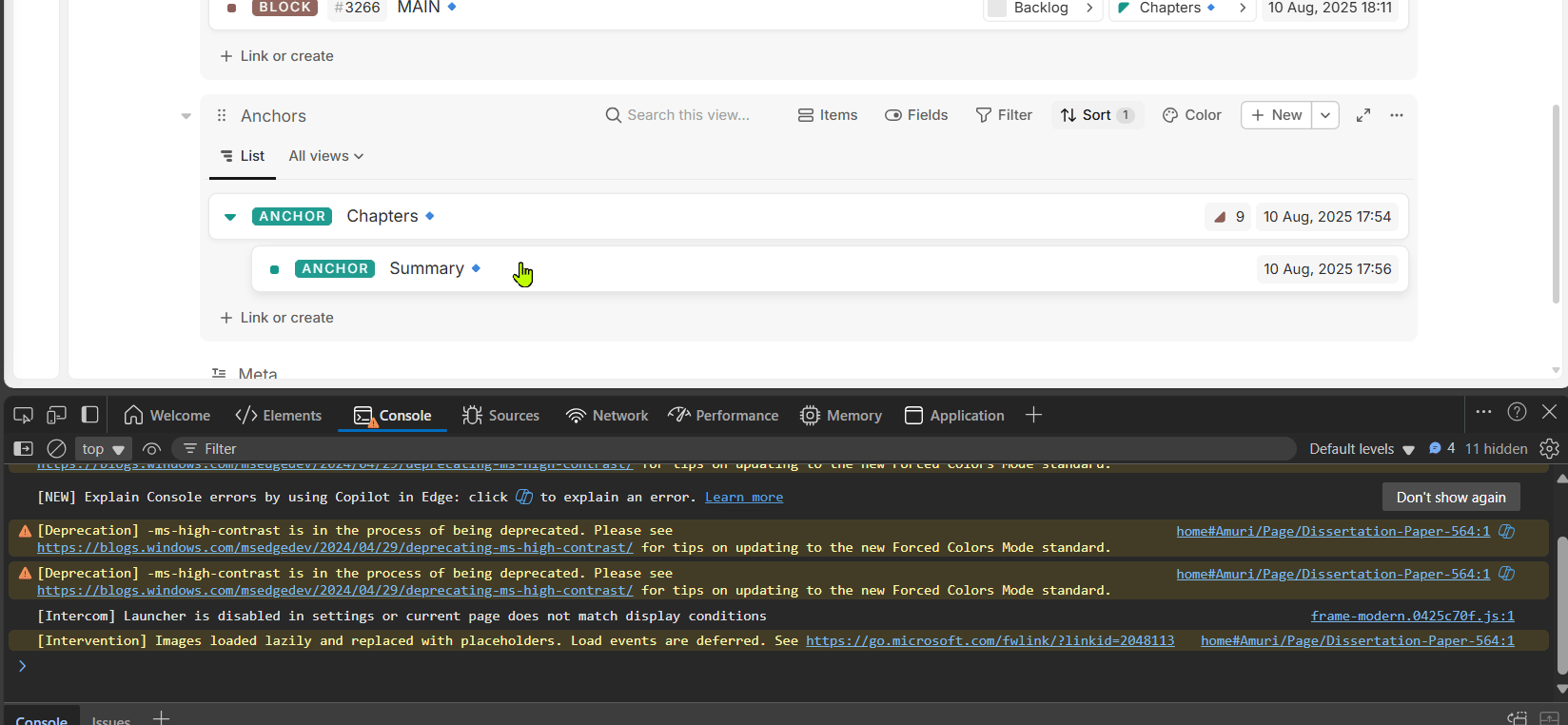Open Items options in Anchors
This screenshot has height=725, width=1568.
coord(828,115)
